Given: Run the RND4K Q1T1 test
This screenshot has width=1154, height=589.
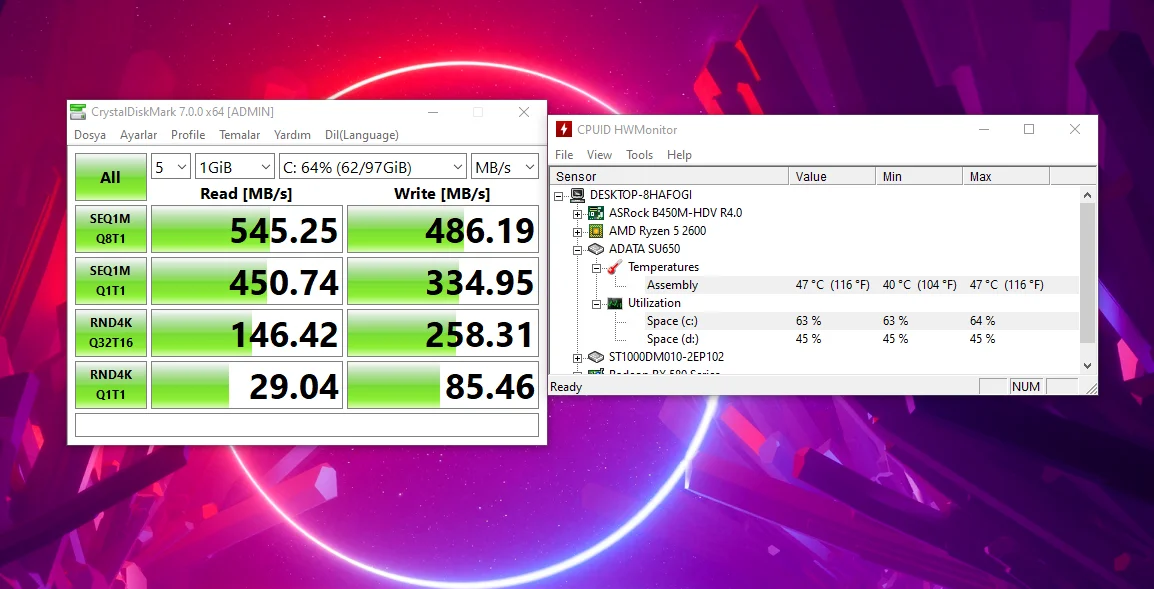Looking at the screenshot, I should 110,384.
